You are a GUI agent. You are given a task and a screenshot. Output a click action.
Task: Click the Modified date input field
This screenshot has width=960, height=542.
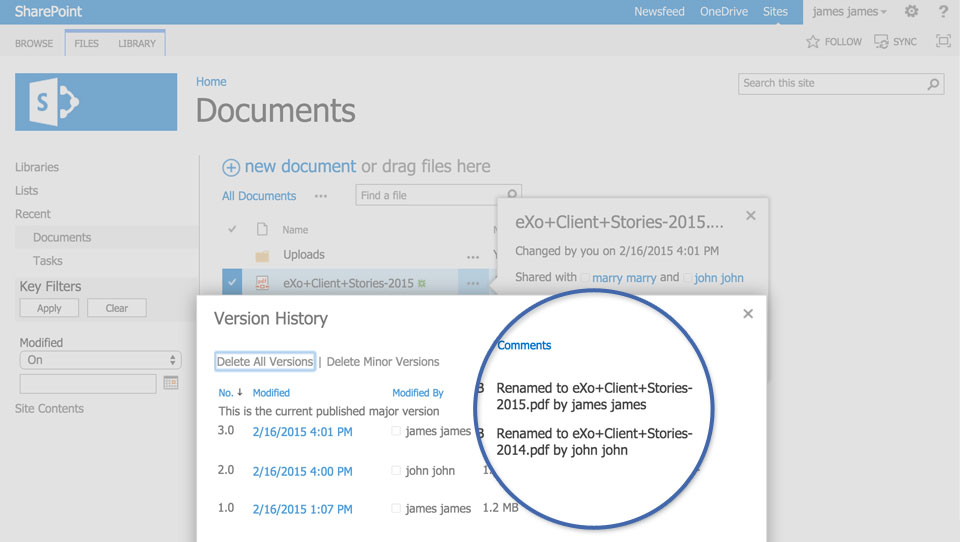click(88, 383)
